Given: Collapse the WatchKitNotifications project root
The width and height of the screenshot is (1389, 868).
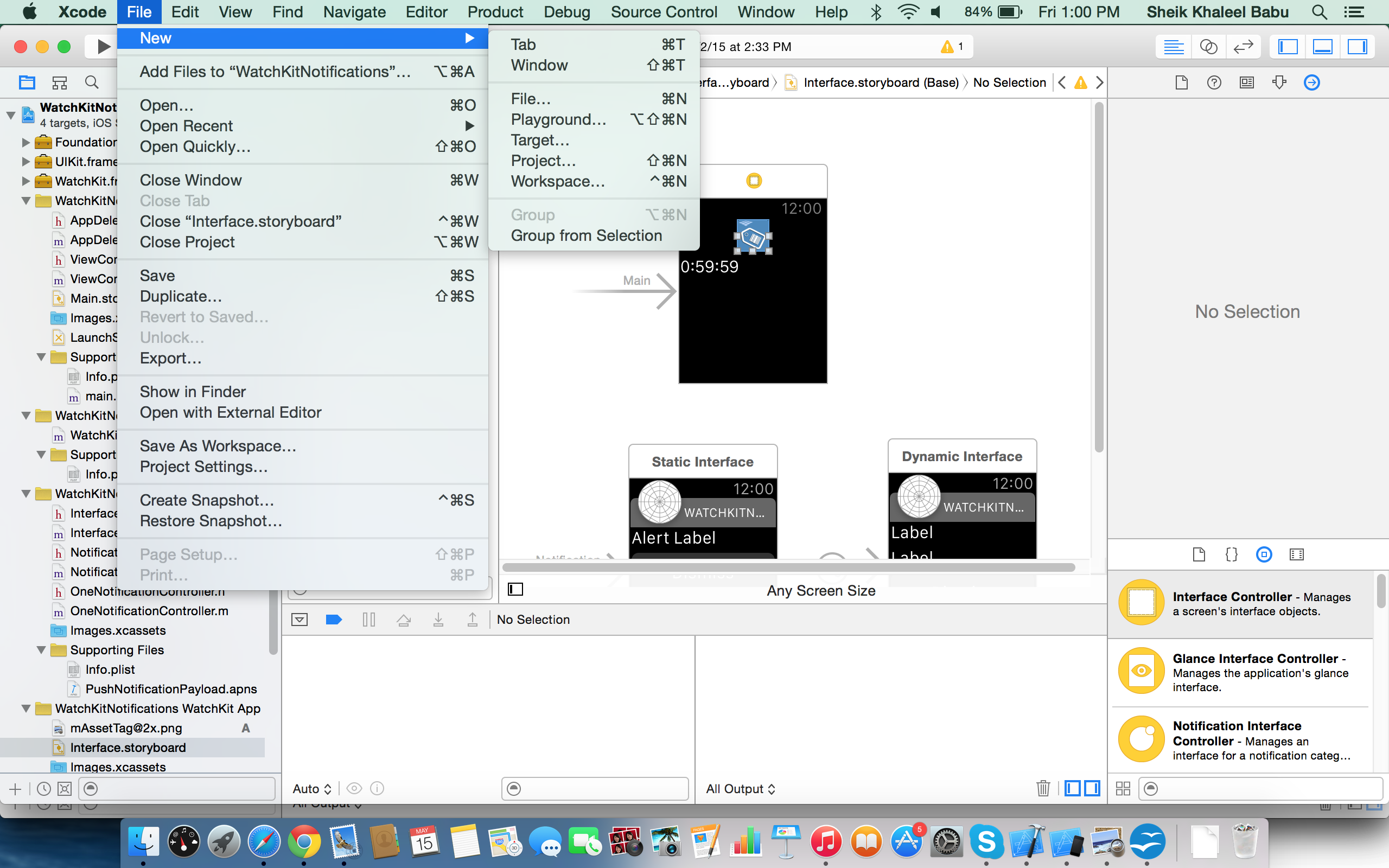Looking at the screenshot, I should tap(11, 115).
